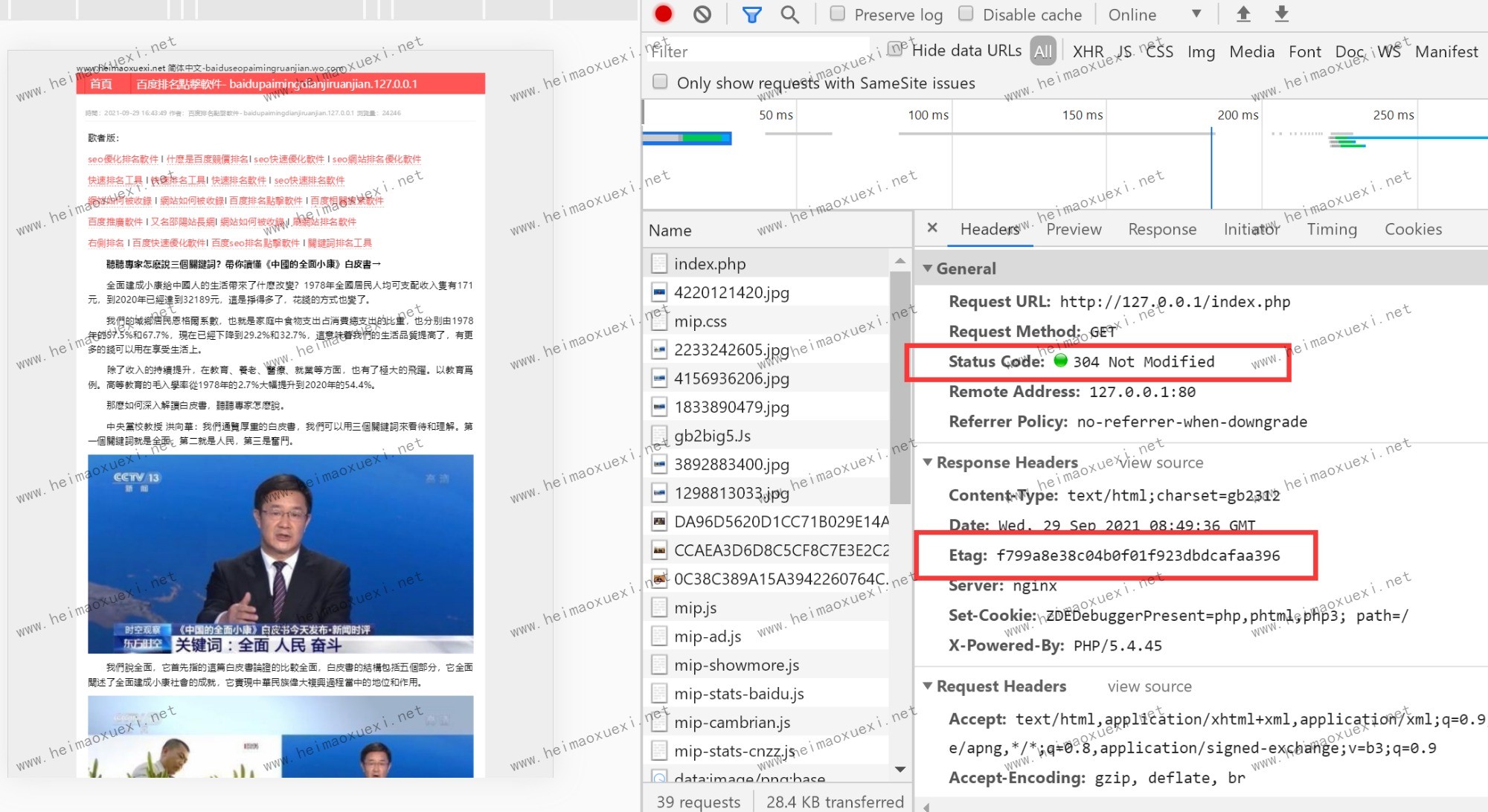Close the request details panel

(932, 228)
